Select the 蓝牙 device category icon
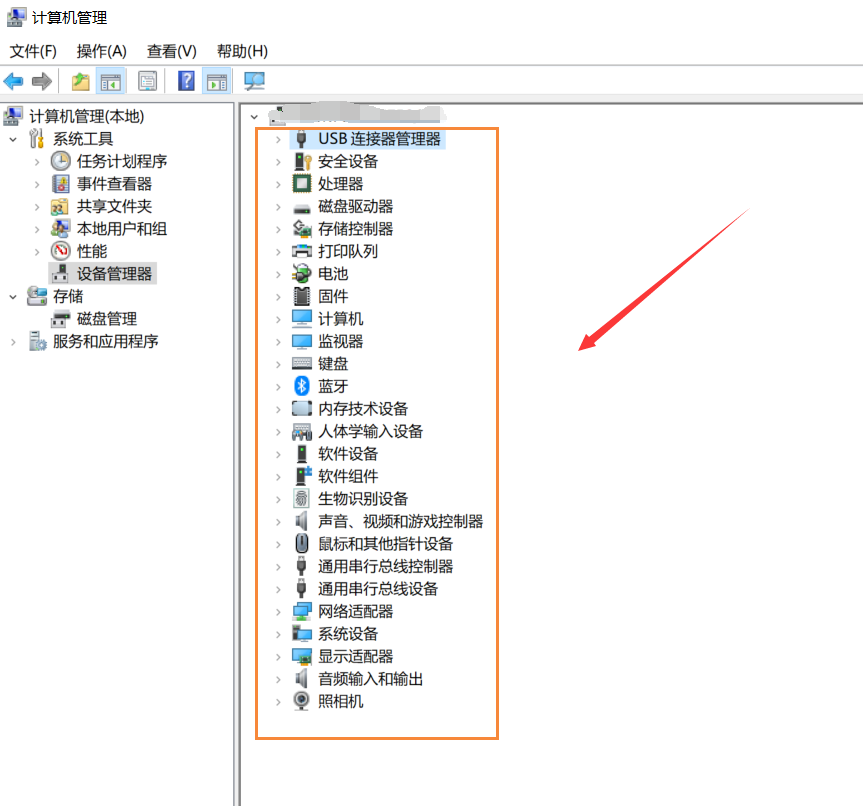 coord(302,386)
